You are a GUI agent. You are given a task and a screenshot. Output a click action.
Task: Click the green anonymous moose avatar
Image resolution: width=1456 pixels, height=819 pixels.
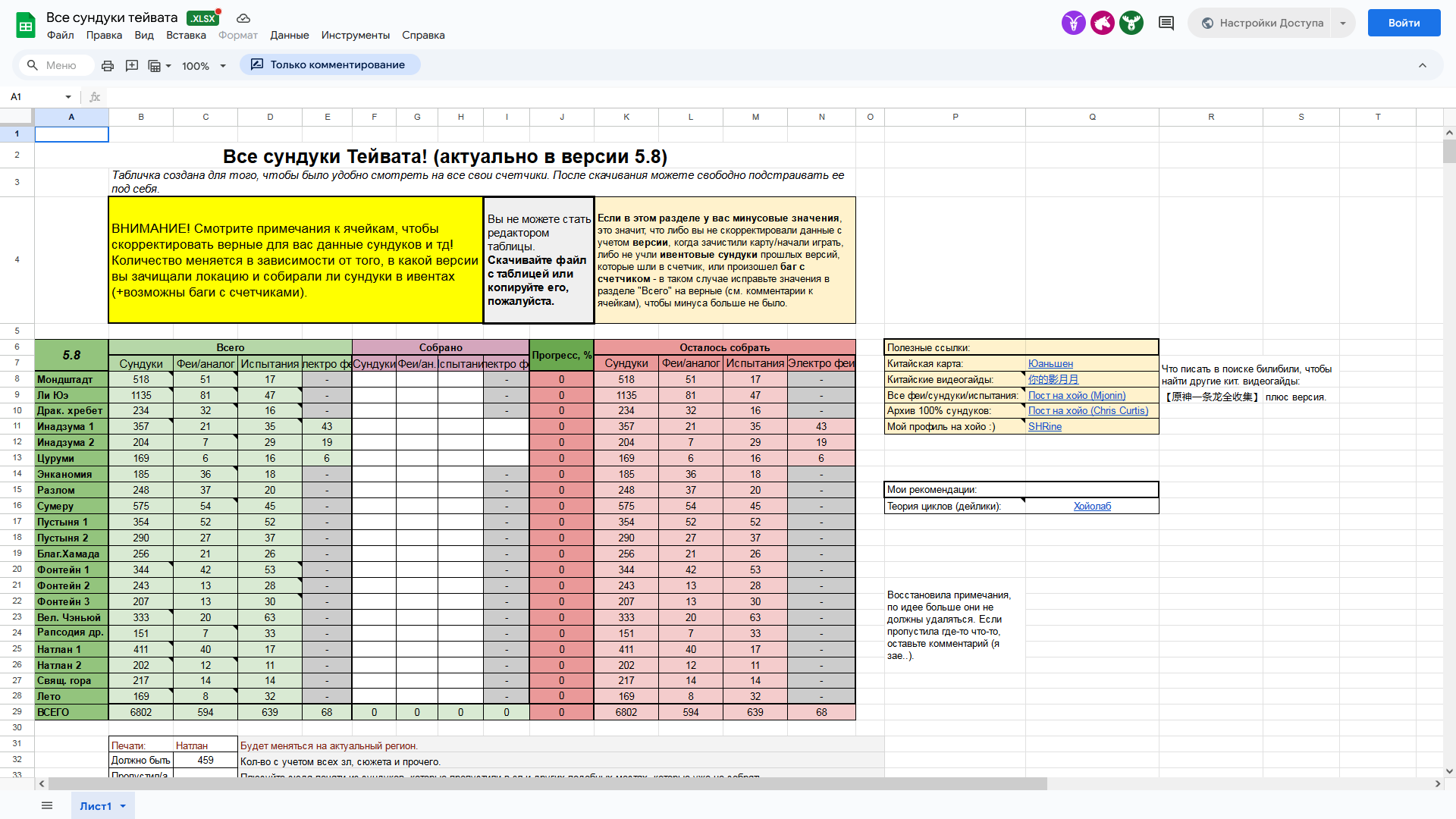(x=1131, y=24)
